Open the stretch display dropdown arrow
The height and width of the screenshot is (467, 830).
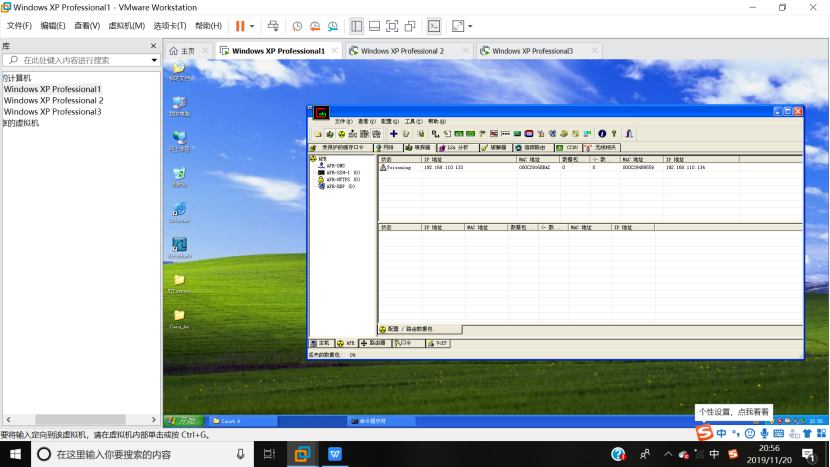pos(470,26)
